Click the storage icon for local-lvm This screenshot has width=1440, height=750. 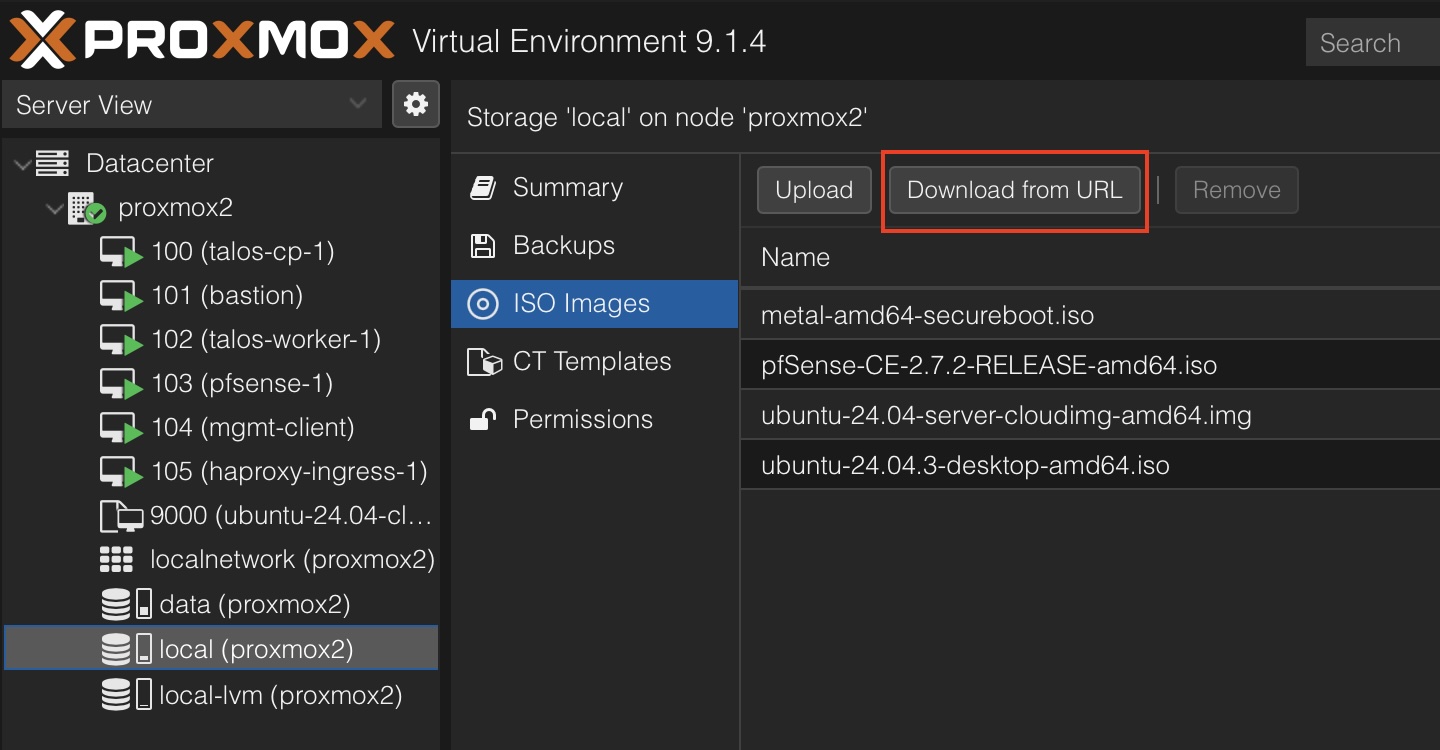tap(126, 694)
